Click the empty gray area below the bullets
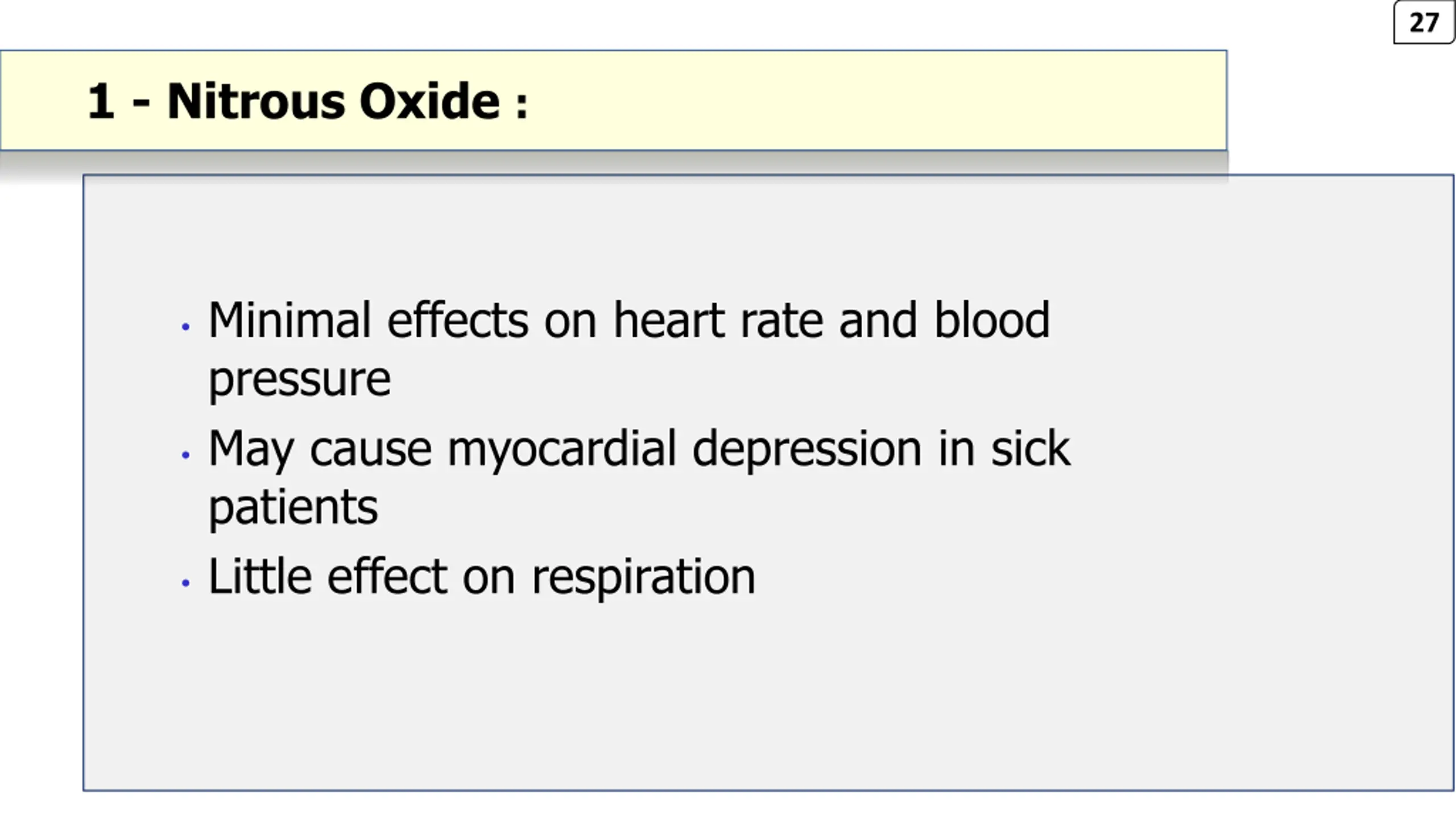1456x819 pixels. pyautogui.click(x=768, y=700)
